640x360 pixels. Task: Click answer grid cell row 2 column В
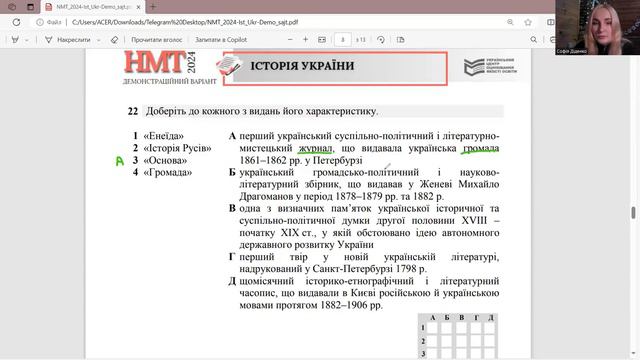coord(461,341)
